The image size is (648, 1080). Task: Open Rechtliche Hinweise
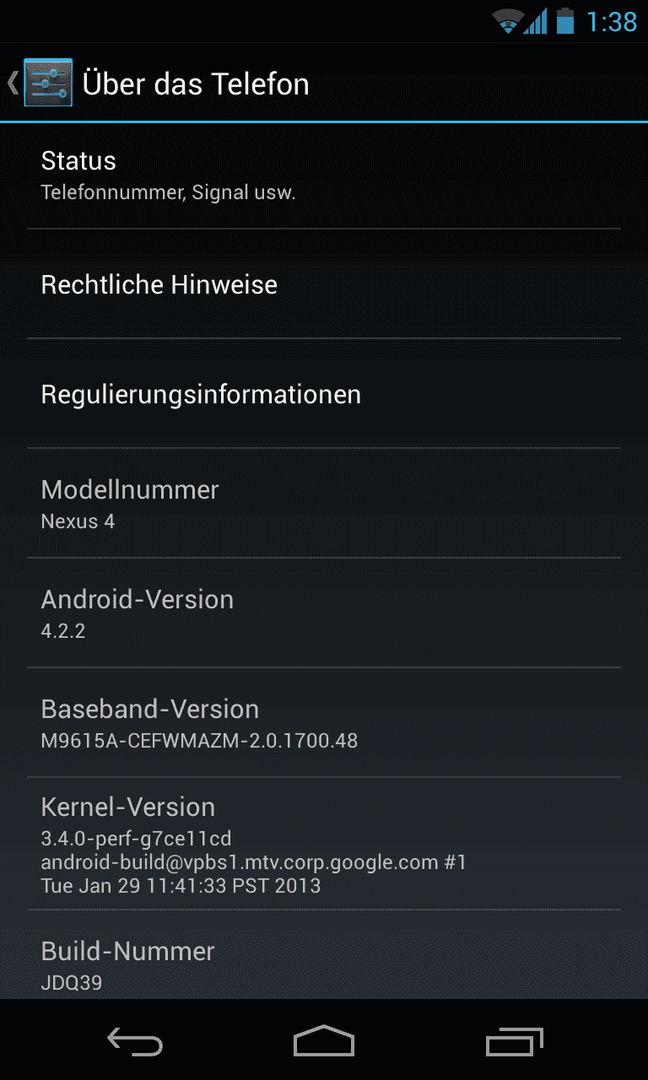[x=324, y=284]
